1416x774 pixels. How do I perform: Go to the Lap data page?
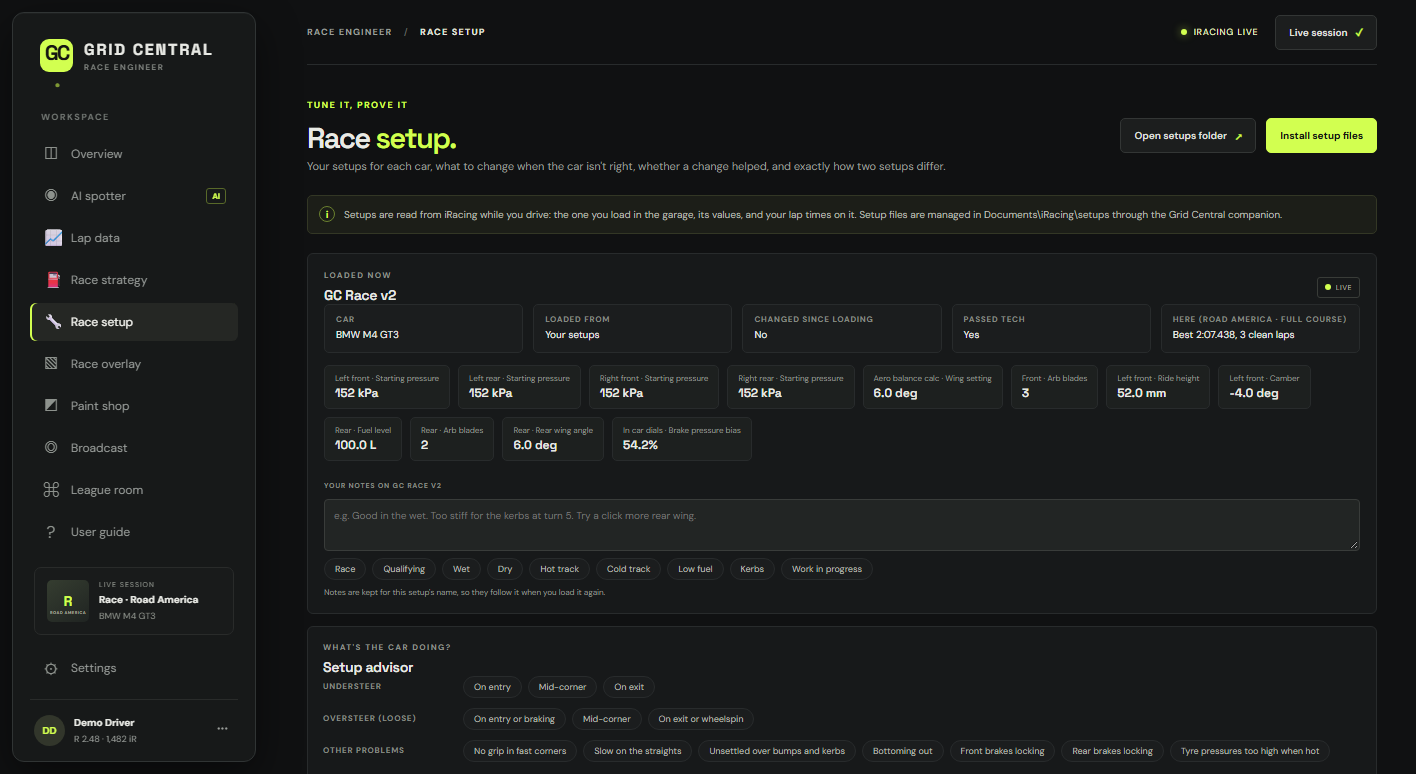(134, 238)
